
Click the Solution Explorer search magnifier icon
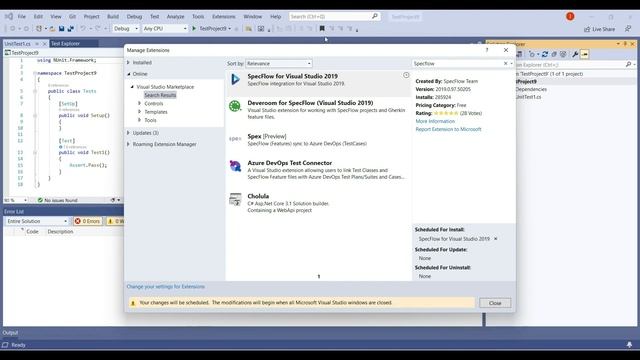pos(629,64)
